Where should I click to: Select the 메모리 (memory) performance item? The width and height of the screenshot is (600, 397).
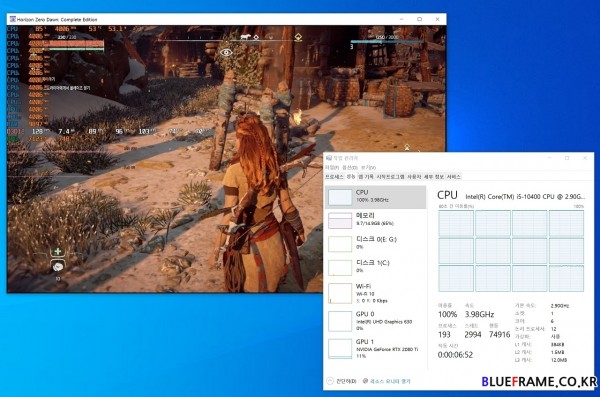click(375, 220)
